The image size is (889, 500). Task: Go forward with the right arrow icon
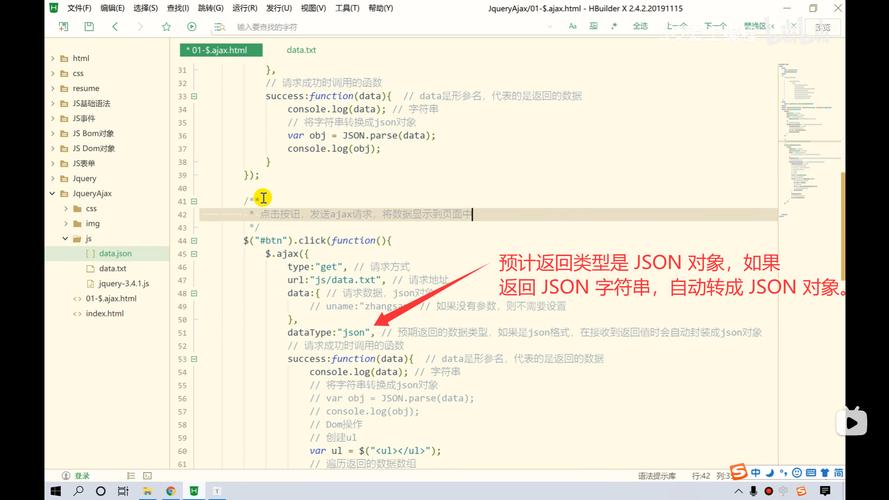(x=140, y=27)
